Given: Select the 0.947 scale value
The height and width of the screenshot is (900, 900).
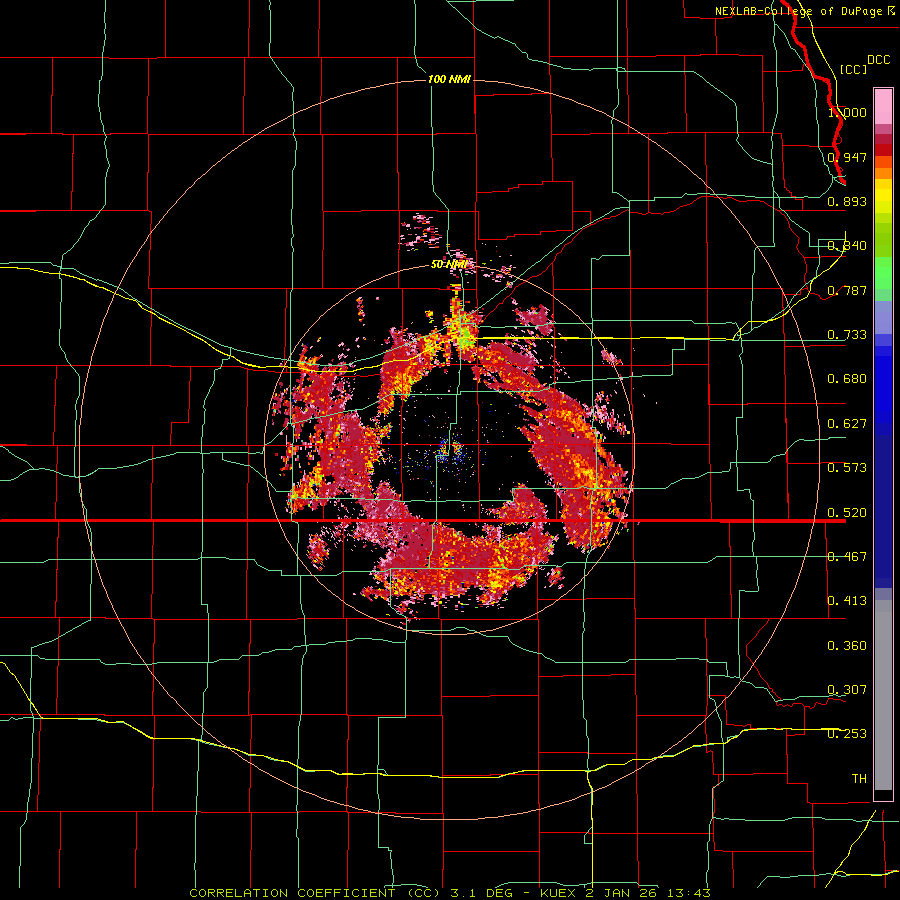Looking at the screenshot, I should coord(847,157).
